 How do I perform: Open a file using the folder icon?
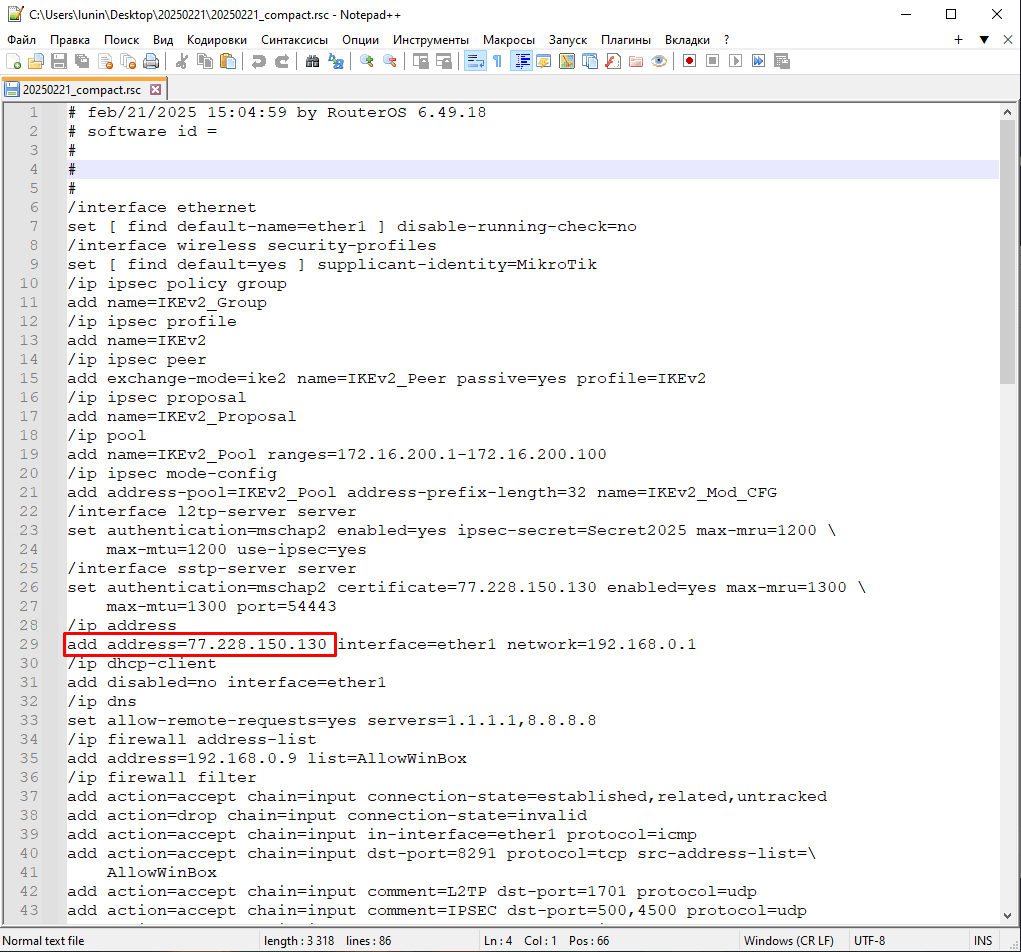(x=36, y=61)
